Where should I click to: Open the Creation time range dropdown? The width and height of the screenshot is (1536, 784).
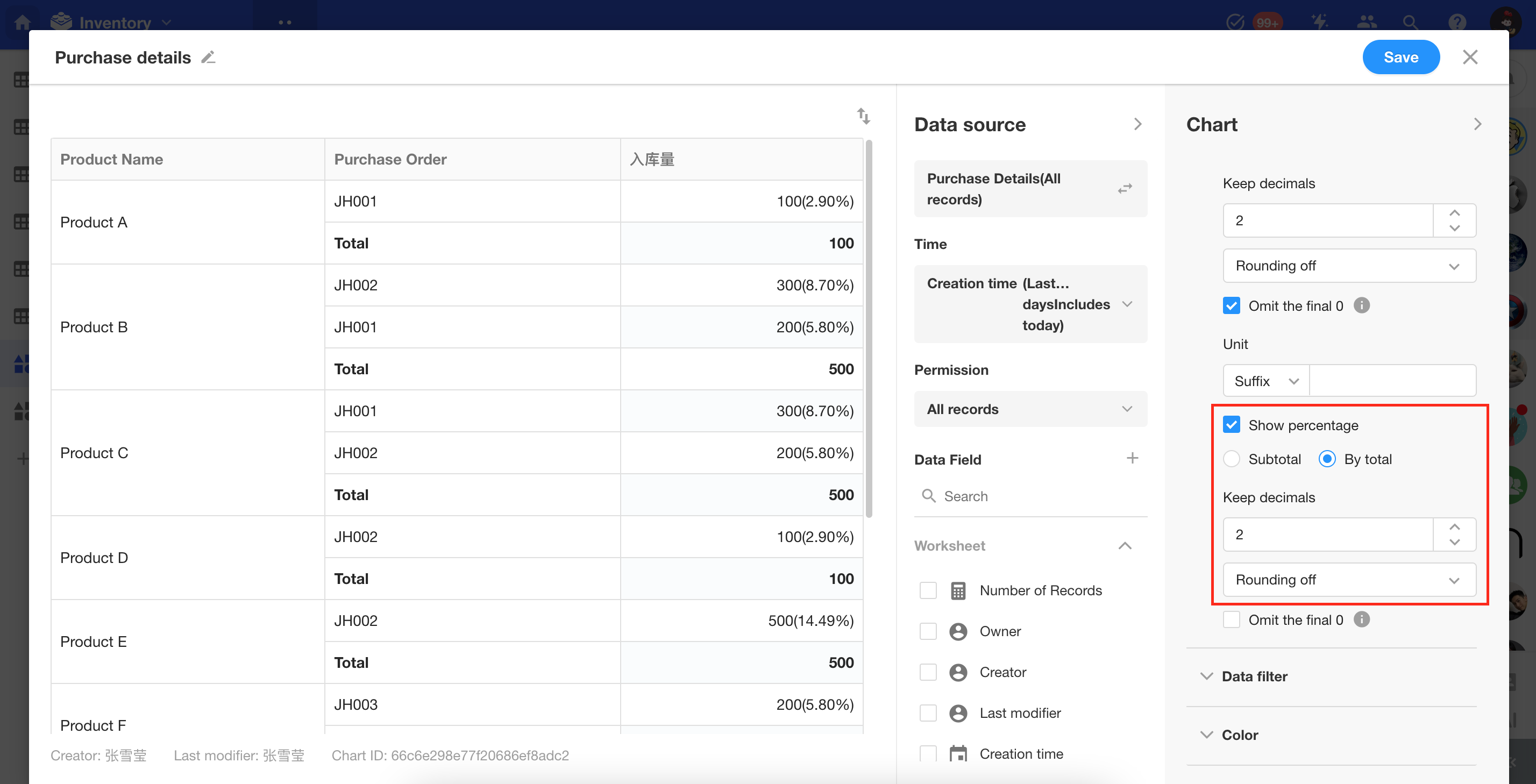pyautogui.click(x=1030, y=304)
